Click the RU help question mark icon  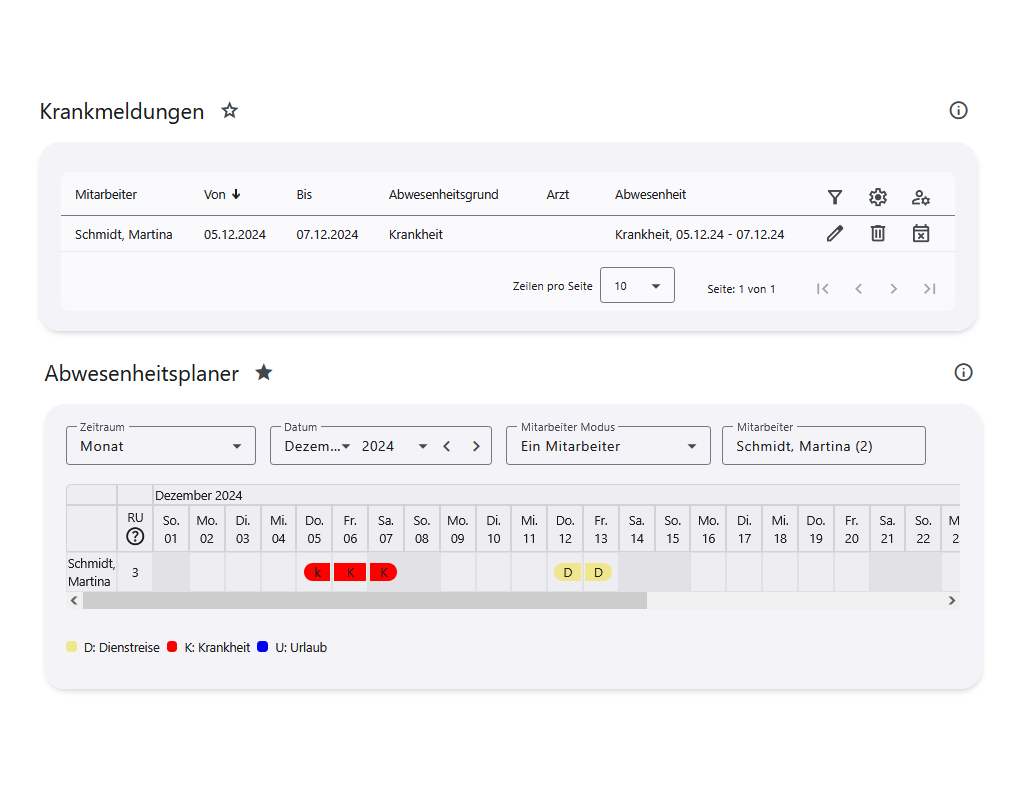coord(135,536)
